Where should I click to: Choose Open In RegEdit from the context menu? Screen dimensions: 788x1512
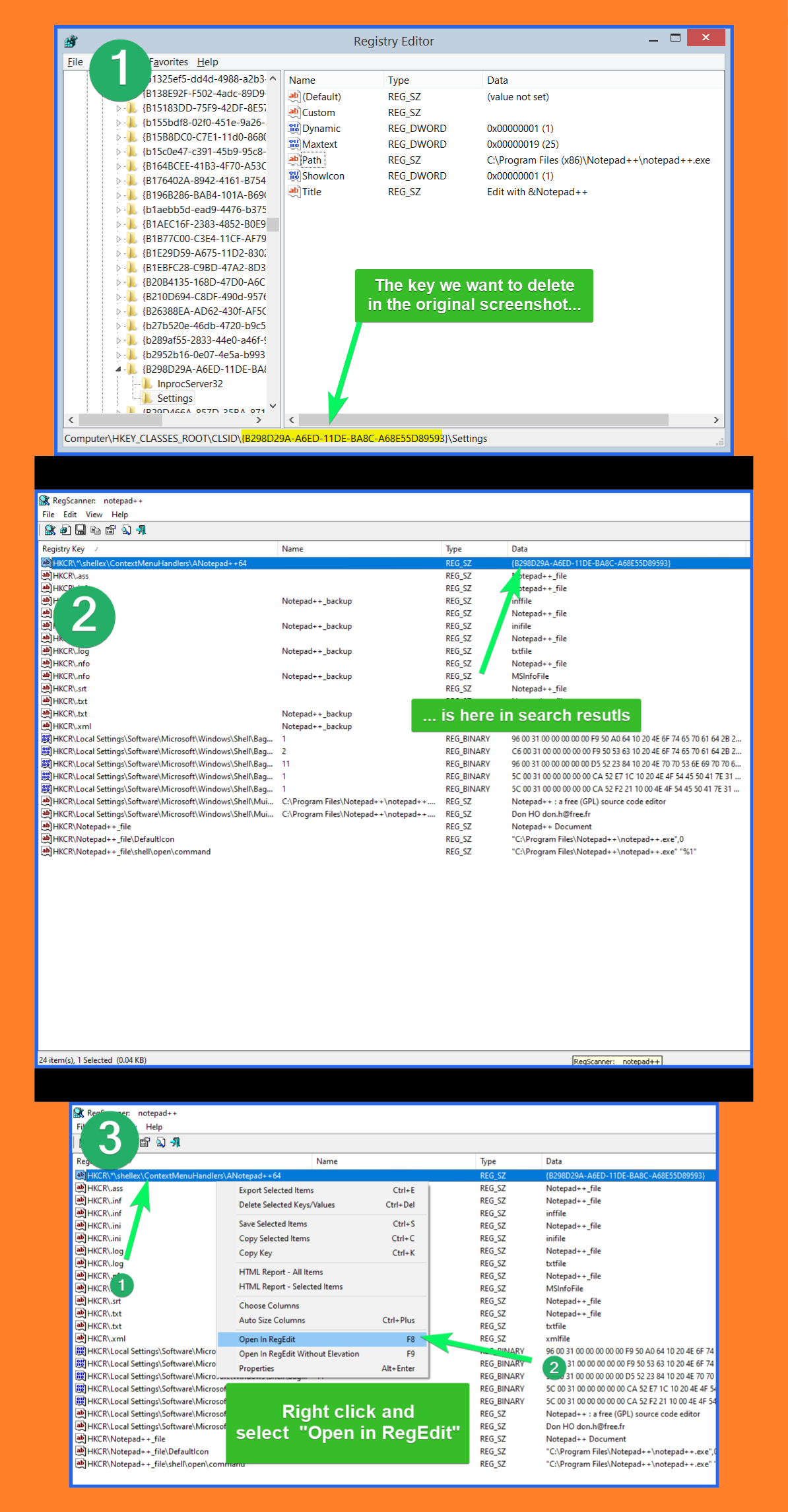(323, 1339)
